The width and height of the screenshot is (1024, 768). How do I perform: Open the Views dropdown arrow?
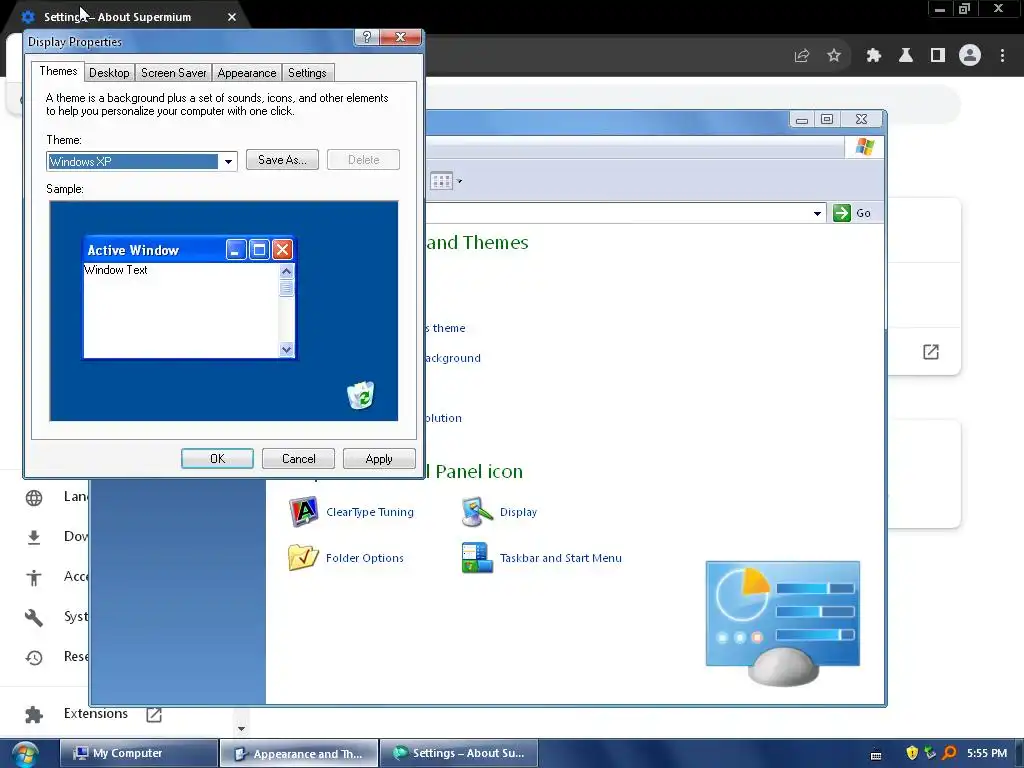pyautogui.click(x=459, y=181)
